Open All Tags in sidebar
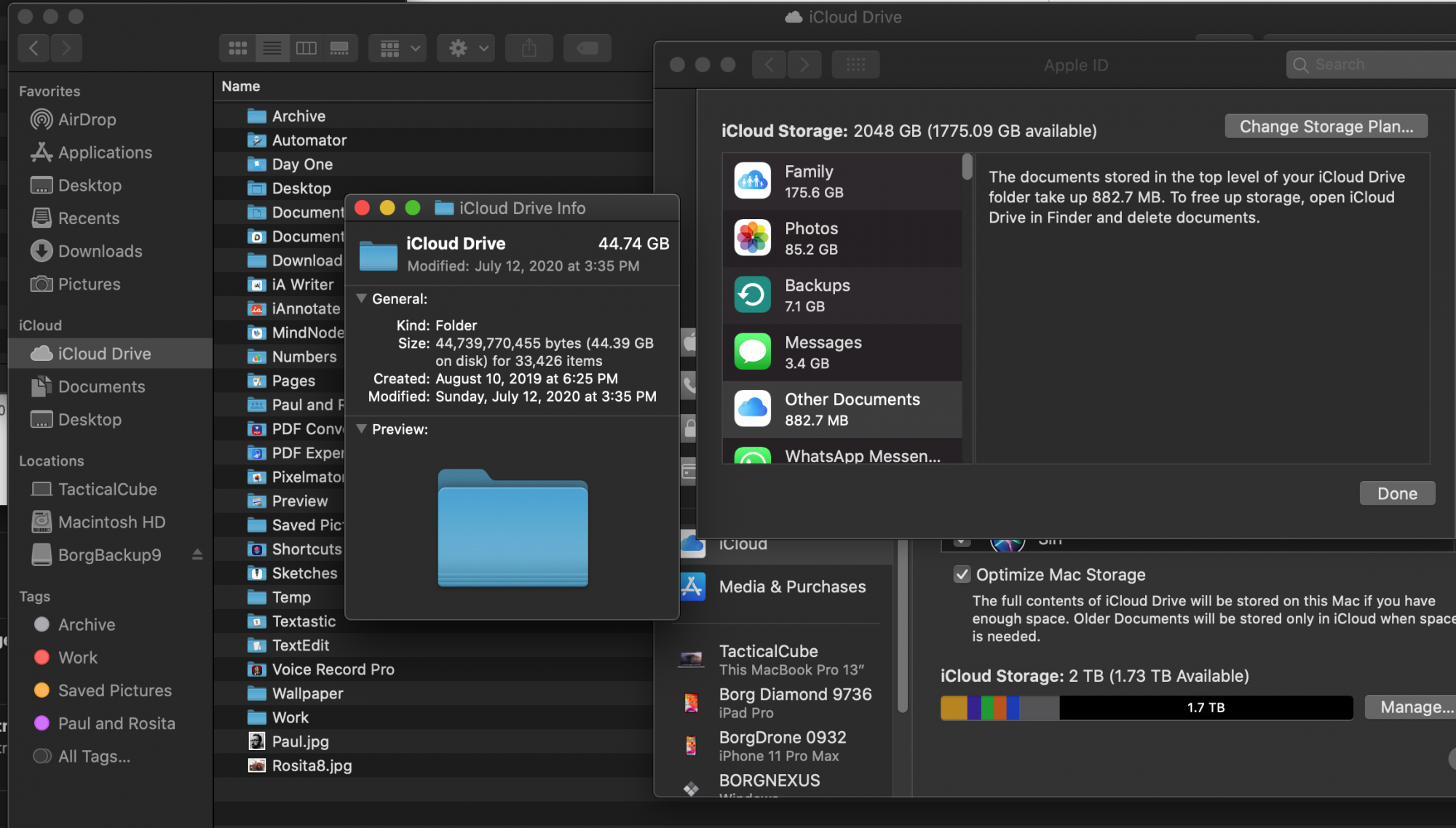The height and width of the screenshot is (828, 1456). 82,756
